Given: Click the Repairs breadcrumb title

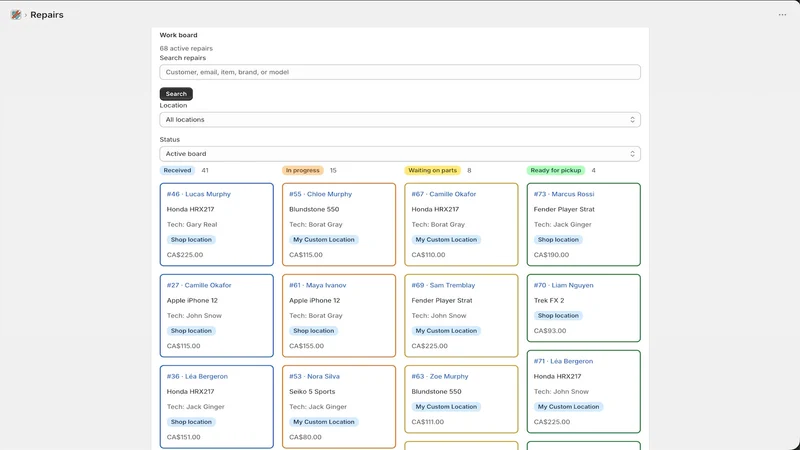Looking at the screenshot, I should tap(47, 15).
